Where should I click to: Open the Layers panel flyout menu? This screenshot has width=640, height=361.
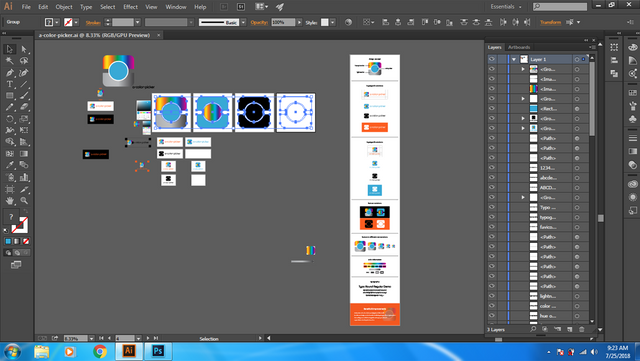[592, 47]
